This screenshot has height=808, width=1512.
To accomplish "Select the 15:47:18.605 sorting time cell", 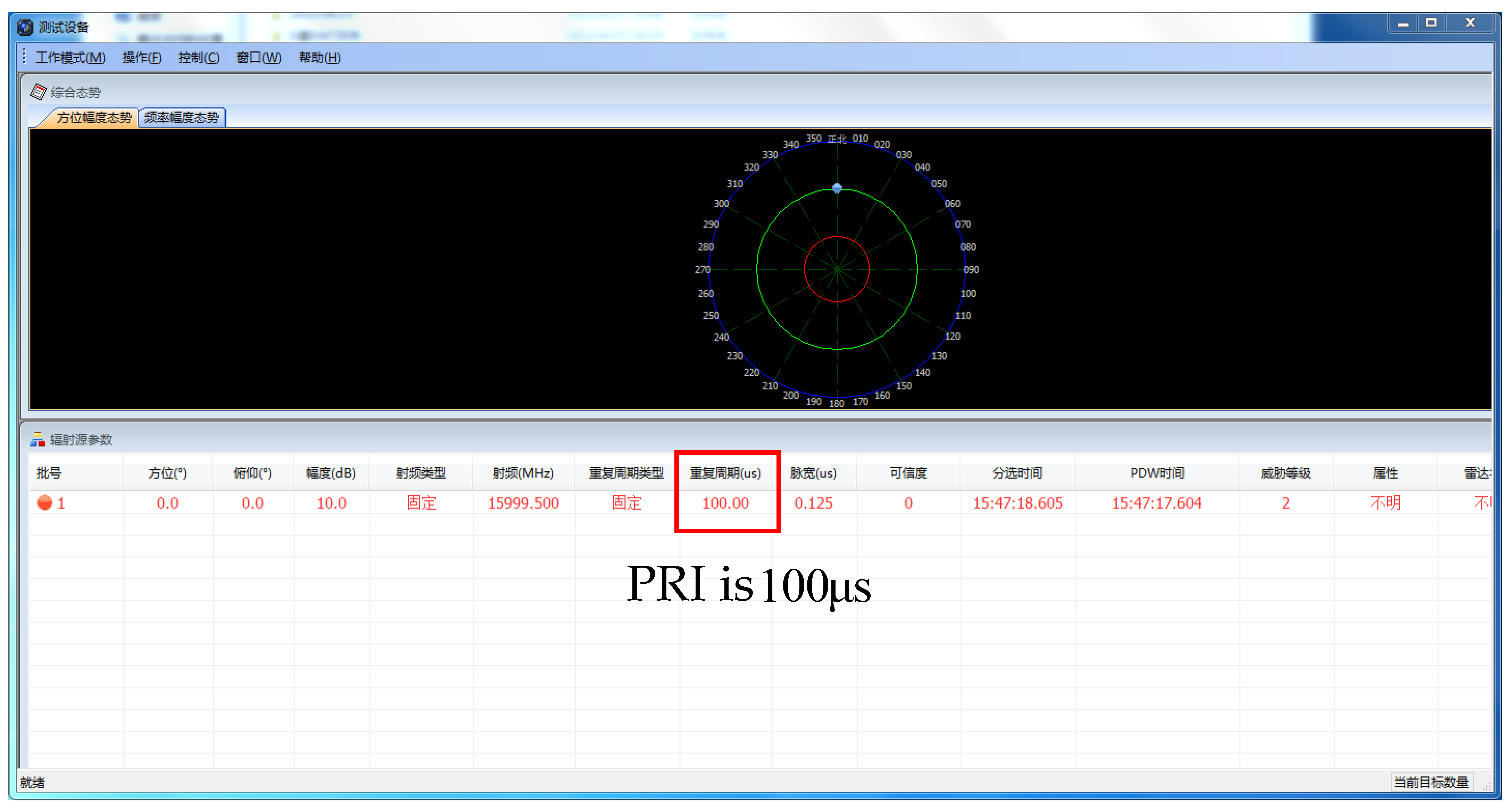I will click(1018, 503).
